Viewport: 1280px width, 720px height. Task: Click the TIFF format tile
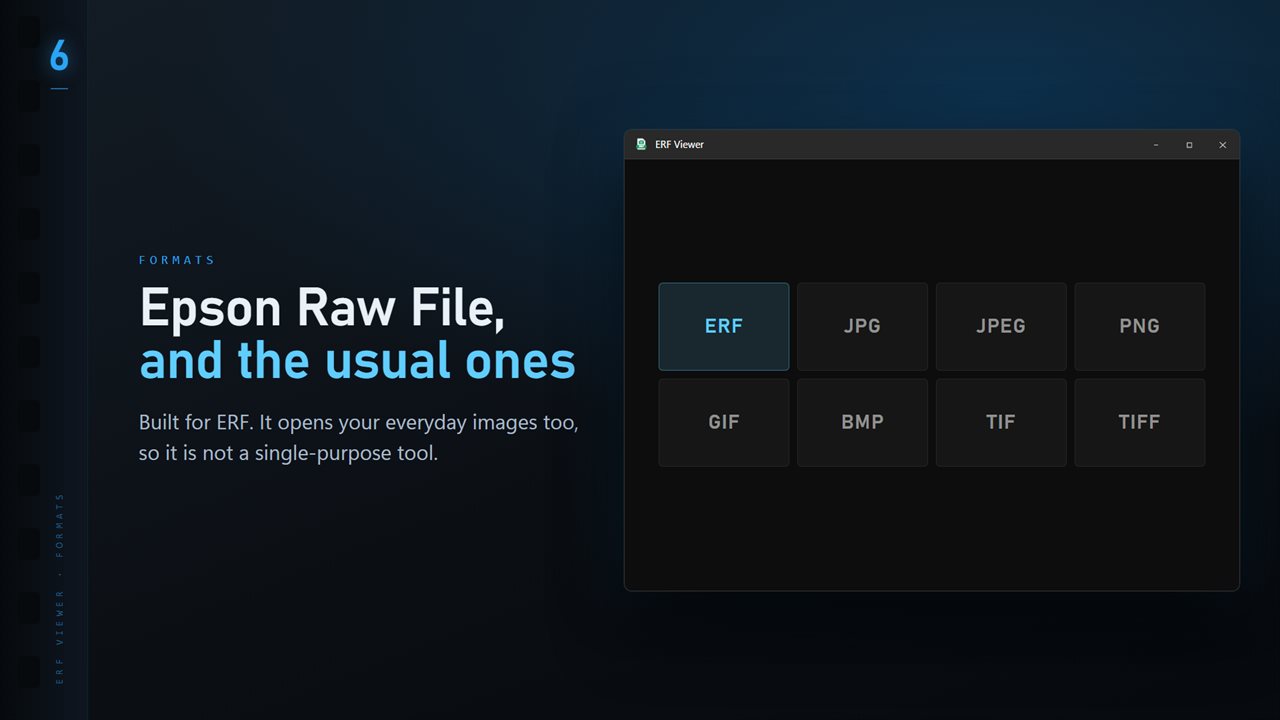click(x=1140, y=422)
